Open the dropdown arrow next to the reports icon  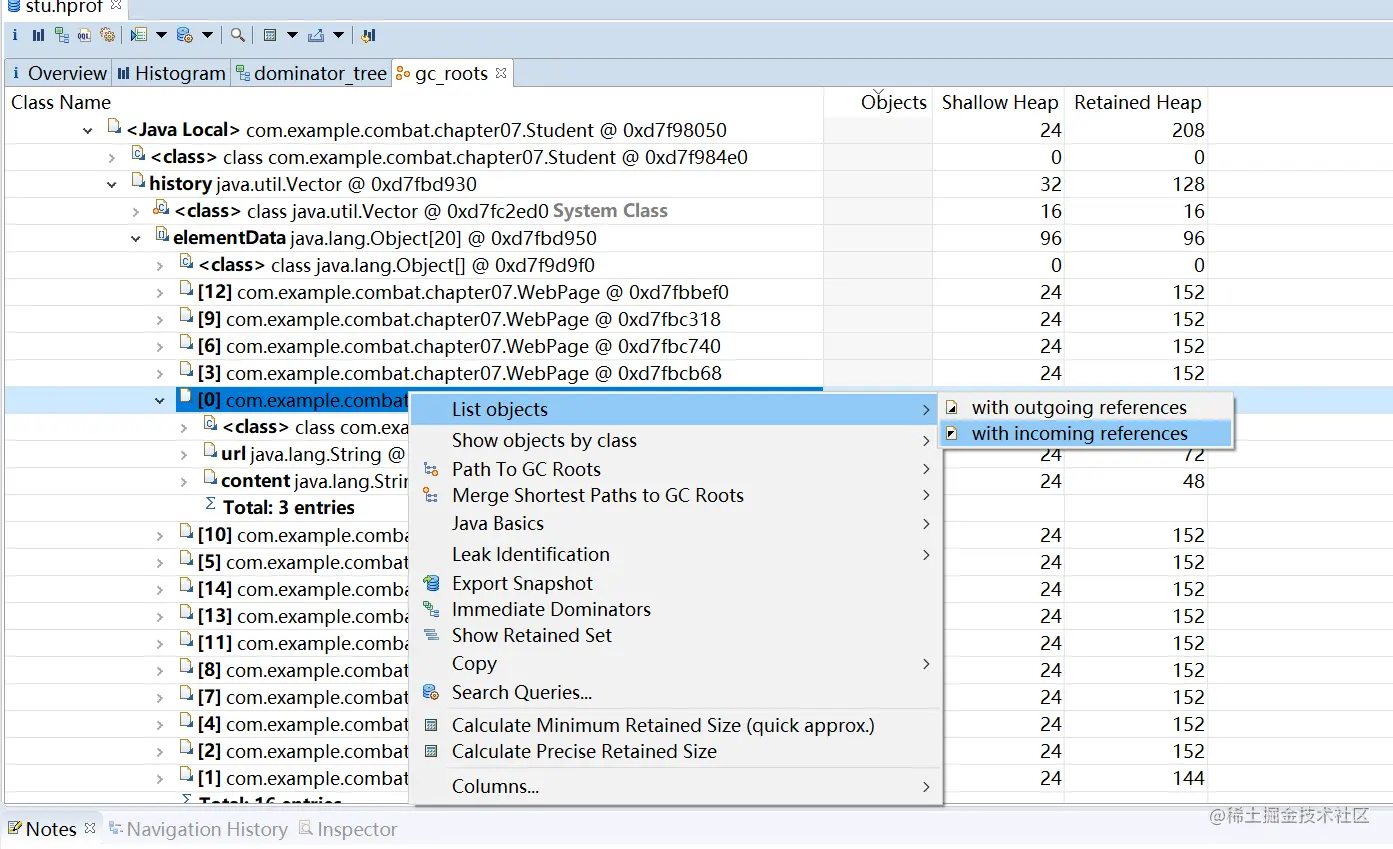(x=161, y=35)
